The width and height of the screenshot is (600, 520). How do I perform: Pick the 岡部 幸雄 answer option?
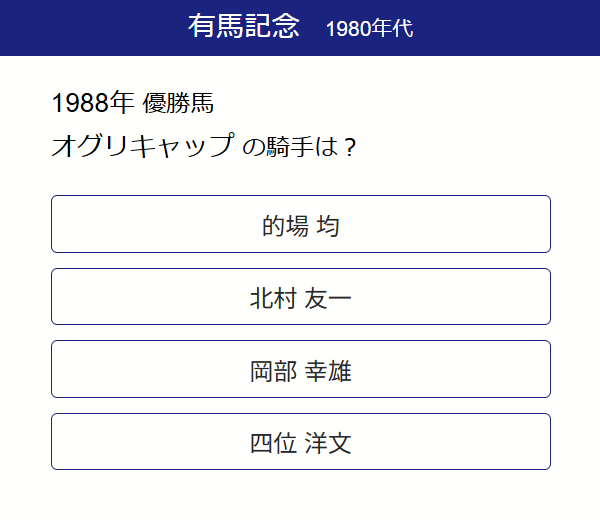click(300, 369)
